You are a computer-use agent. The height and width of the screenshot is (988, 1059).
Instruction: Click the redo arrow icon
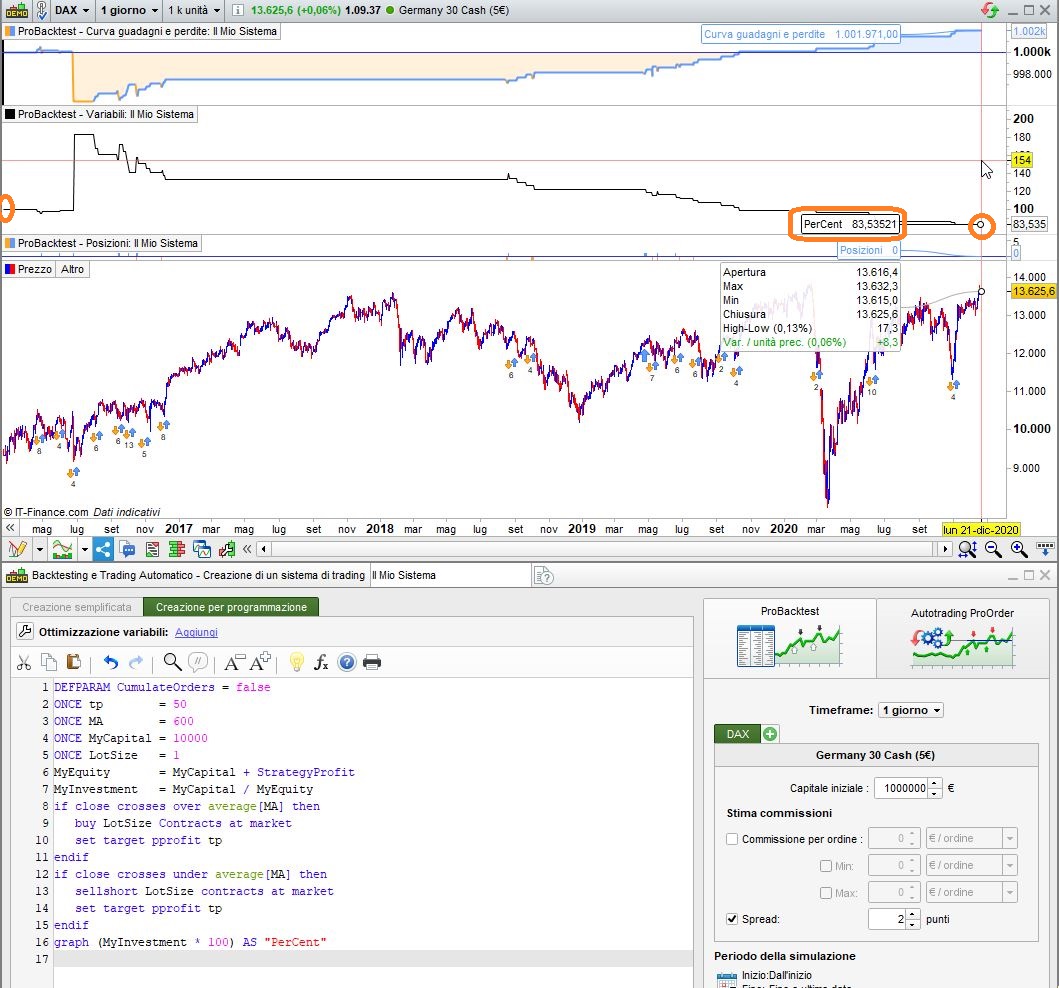(136, 662)
